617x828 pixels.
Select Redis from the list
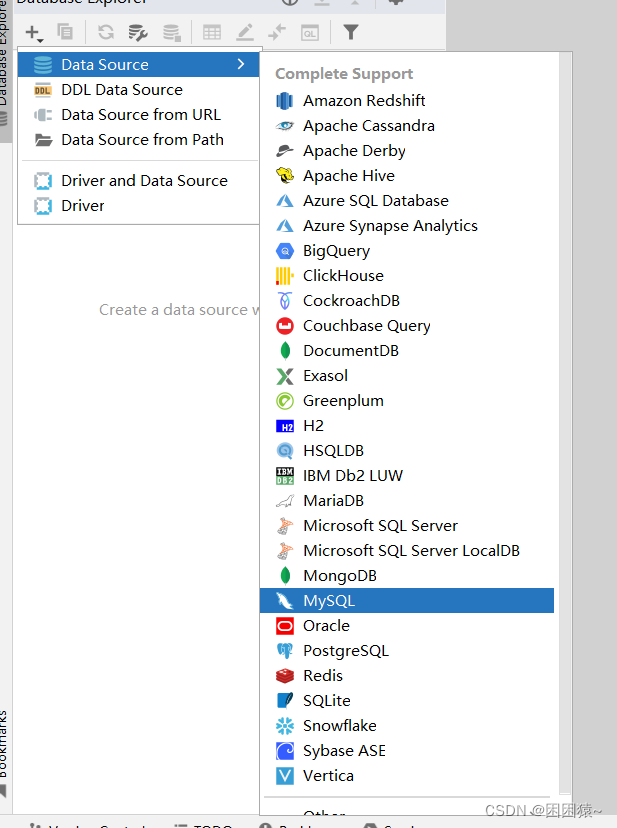pos(407,675)
